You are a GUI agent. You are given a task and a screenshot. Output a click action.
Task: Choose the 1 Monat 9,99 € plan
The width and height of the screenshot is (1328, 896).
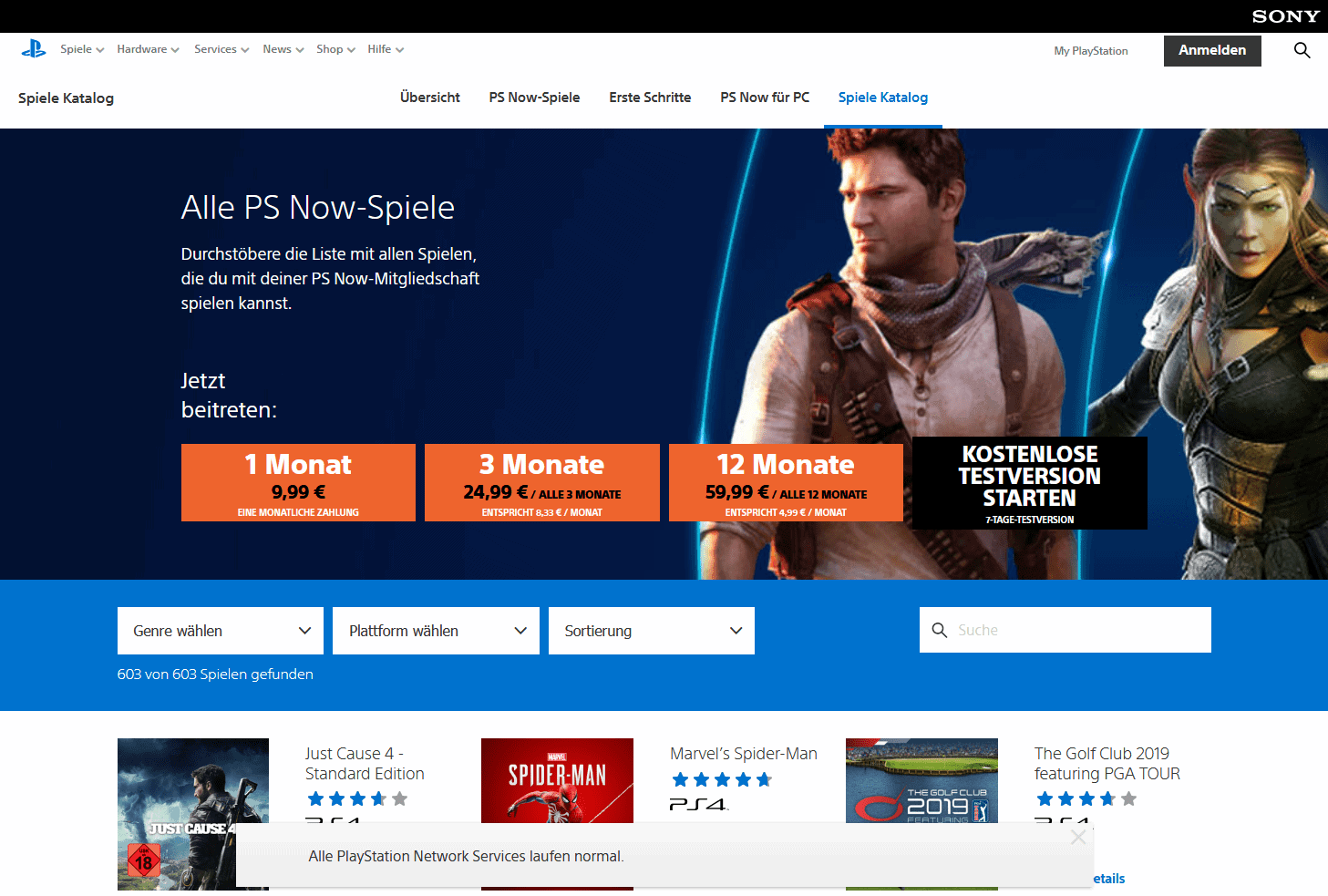298,483
